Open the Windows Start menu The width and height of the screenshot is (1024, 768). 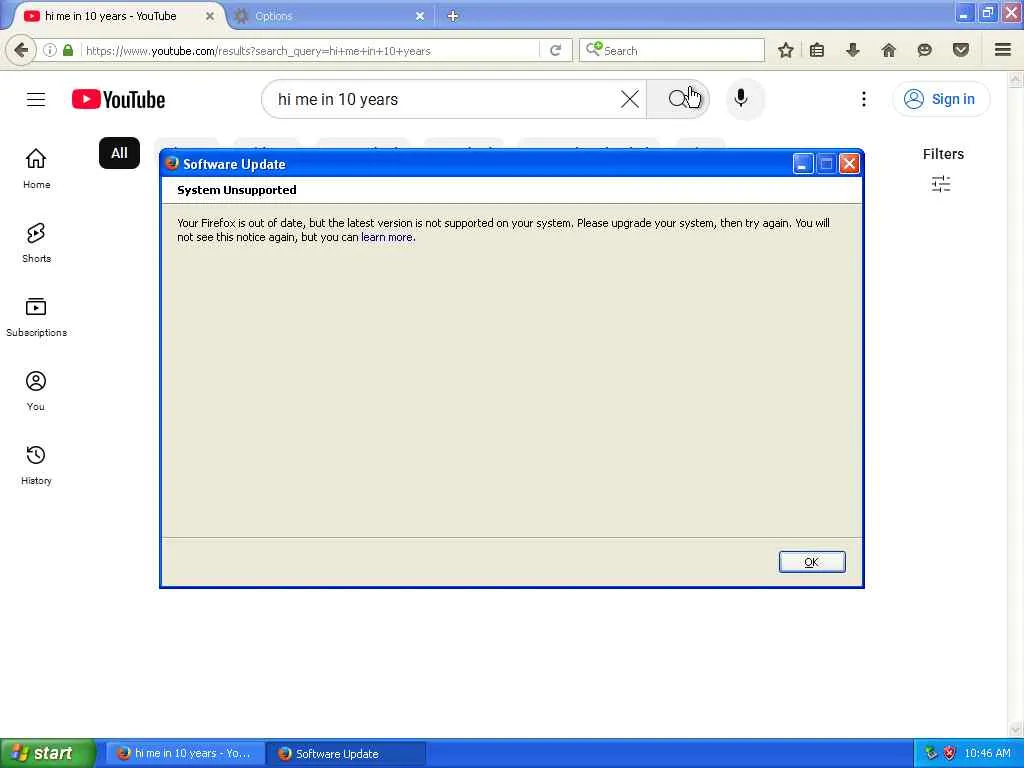click(48, 753)
